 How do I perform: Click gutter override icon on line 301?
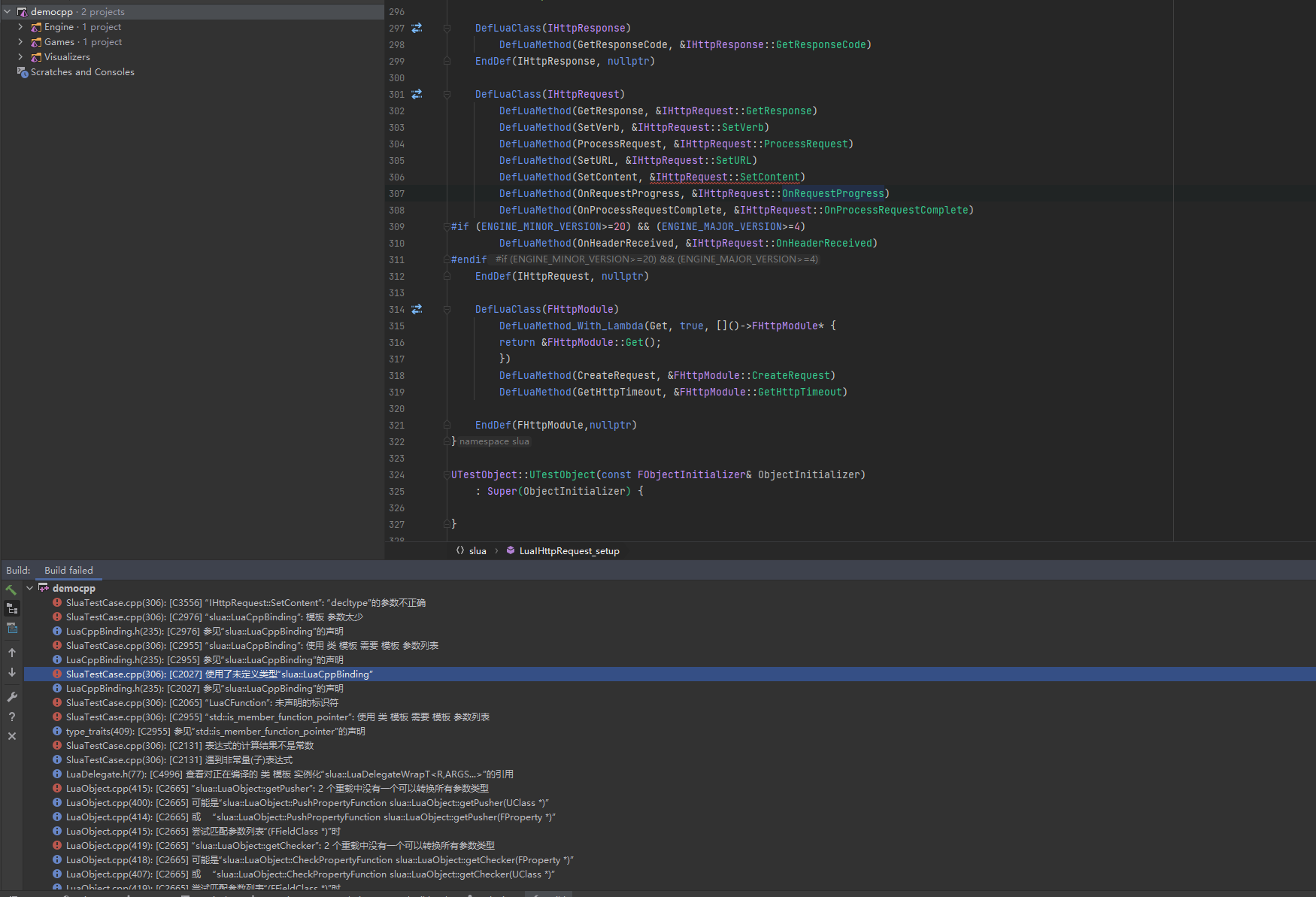[x=417, y=94]
